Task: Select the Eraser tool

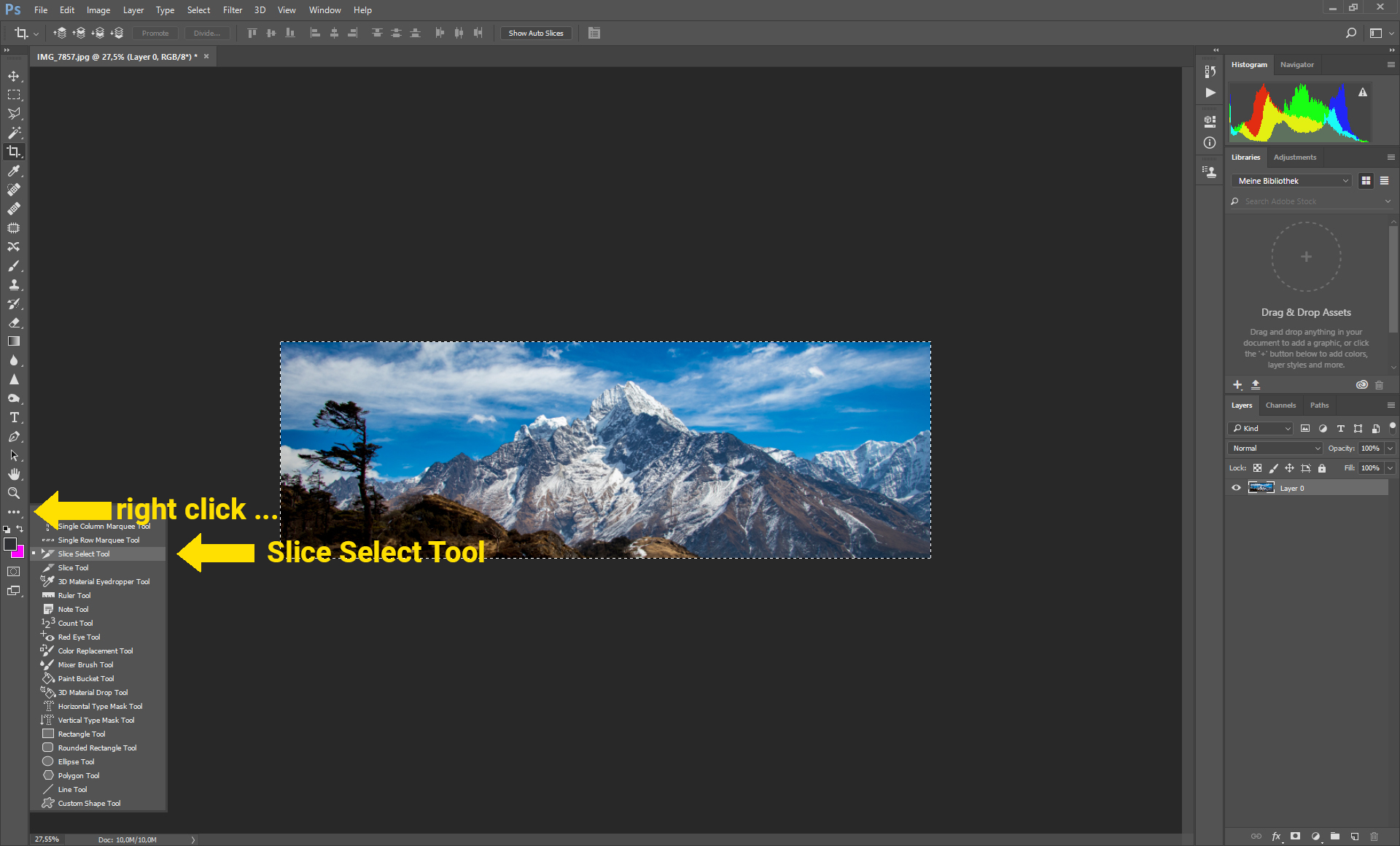Action: (14, 322)
